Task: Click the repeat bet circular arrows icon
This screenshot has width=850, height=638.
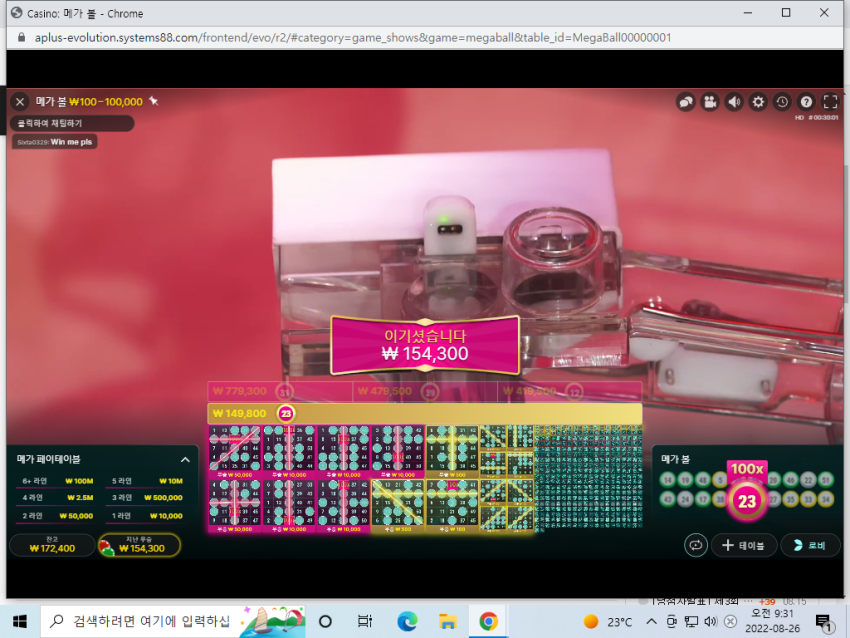Action: click(x=696, y=545)
